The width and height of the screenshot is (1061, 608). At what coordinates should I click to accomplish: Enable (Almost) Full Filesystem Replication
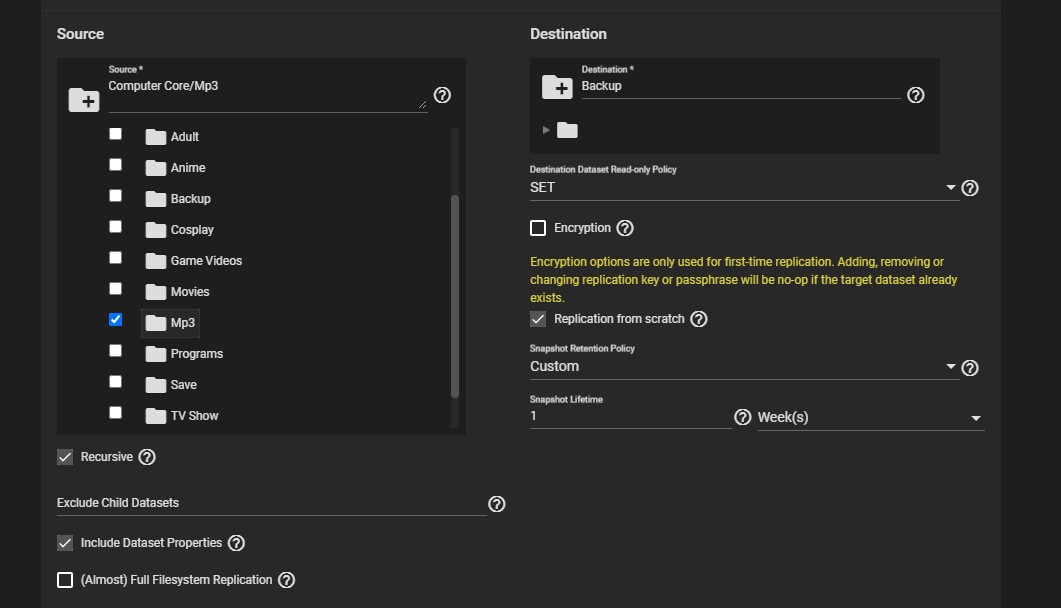65,580
